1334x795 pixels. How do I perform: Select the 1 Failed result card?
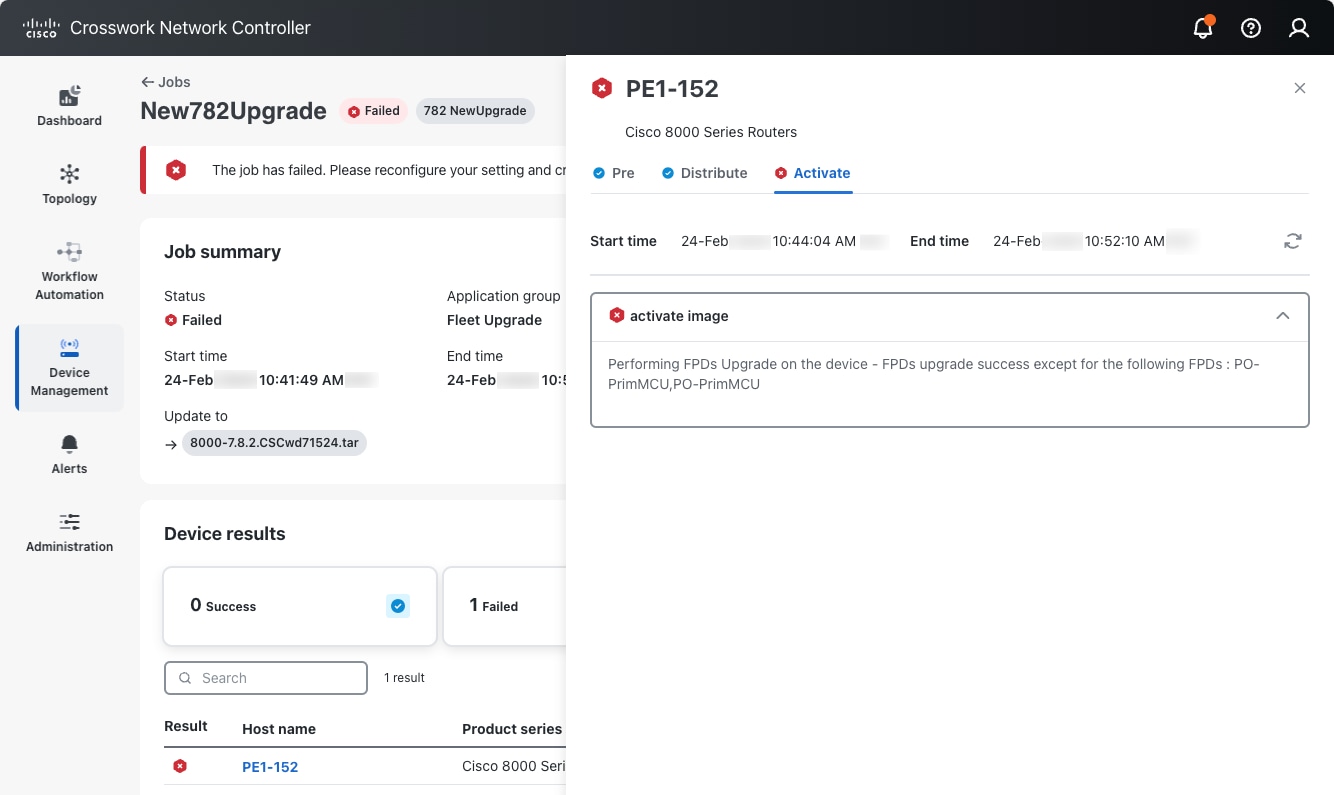tap(504, 606)
